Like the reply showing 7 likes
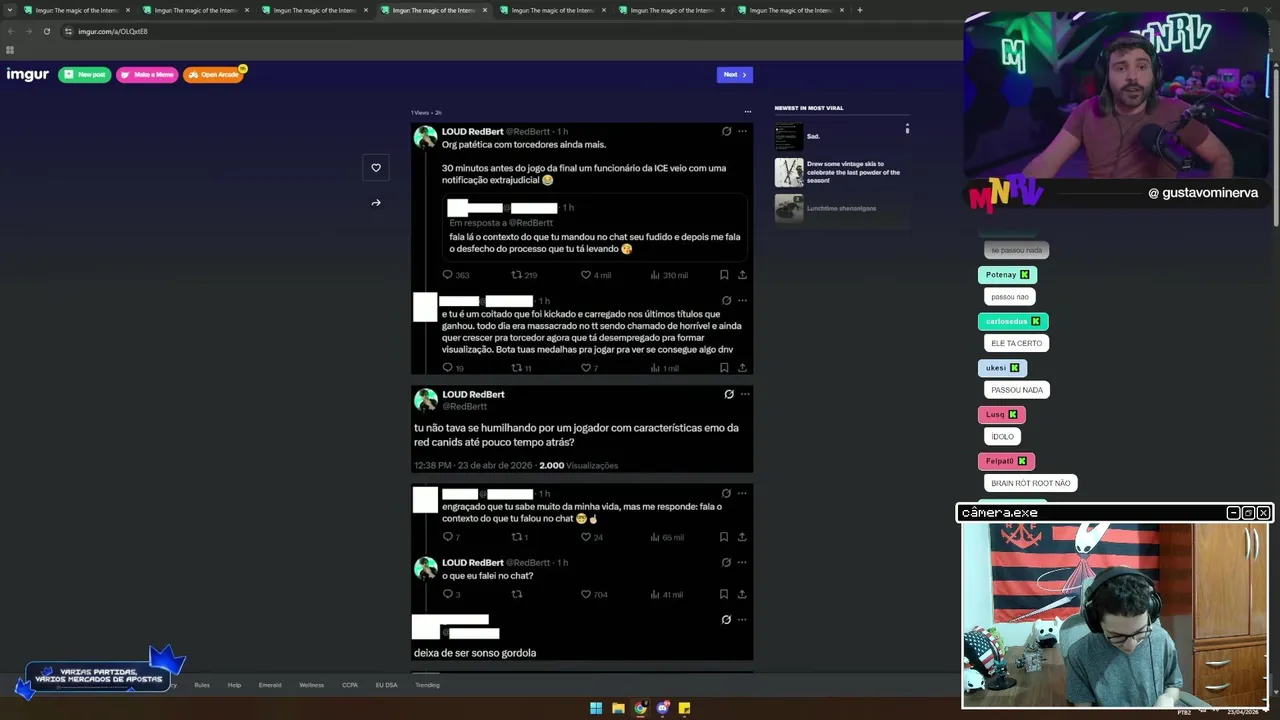 (586, 368)
